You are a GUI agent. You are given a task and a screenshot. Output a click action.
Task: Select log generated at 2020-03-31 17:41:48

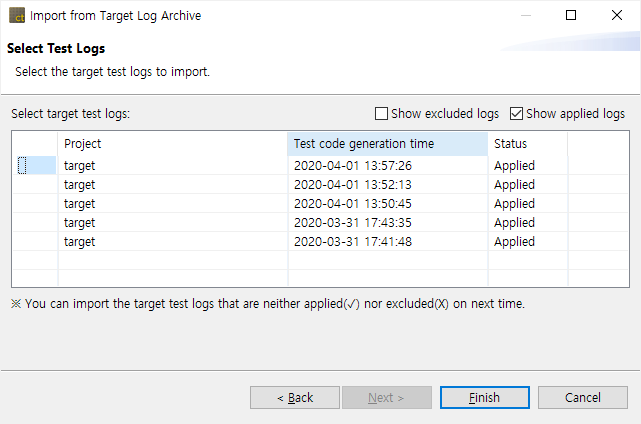pos(353,242)
